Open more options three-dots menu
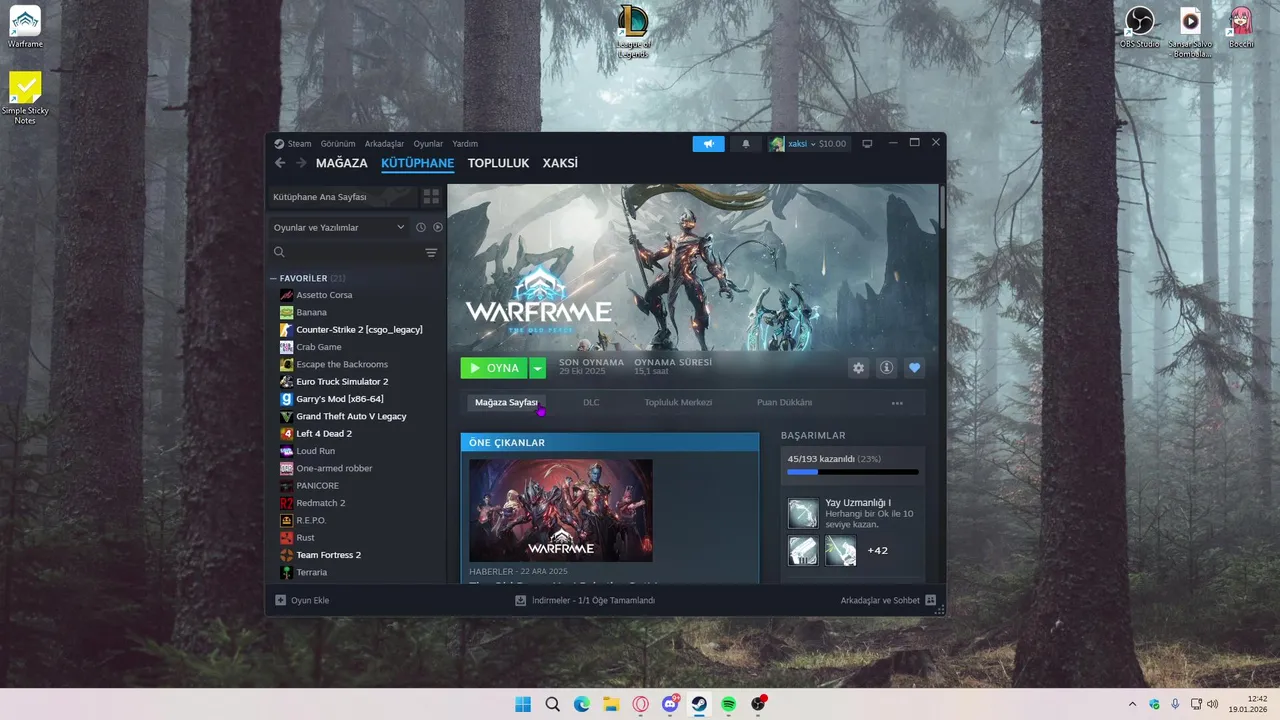This screenshot has height=720, width=1280. [x=897, y=403]
